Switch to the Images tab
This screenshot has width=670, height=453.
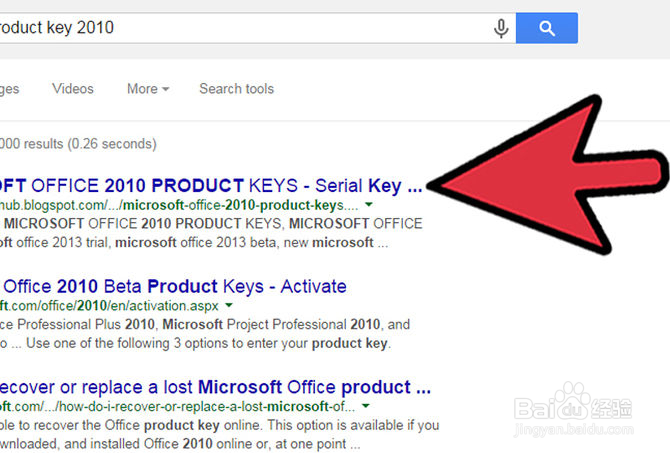(x=9, y=89)
